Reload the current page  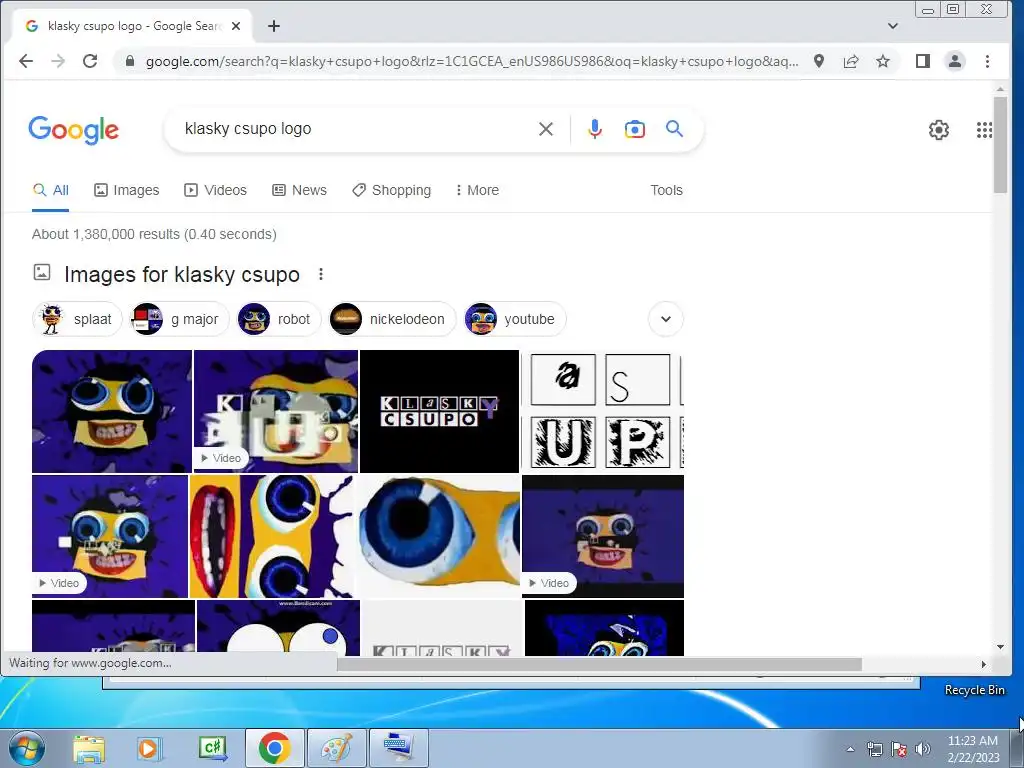tap(90, 61)
